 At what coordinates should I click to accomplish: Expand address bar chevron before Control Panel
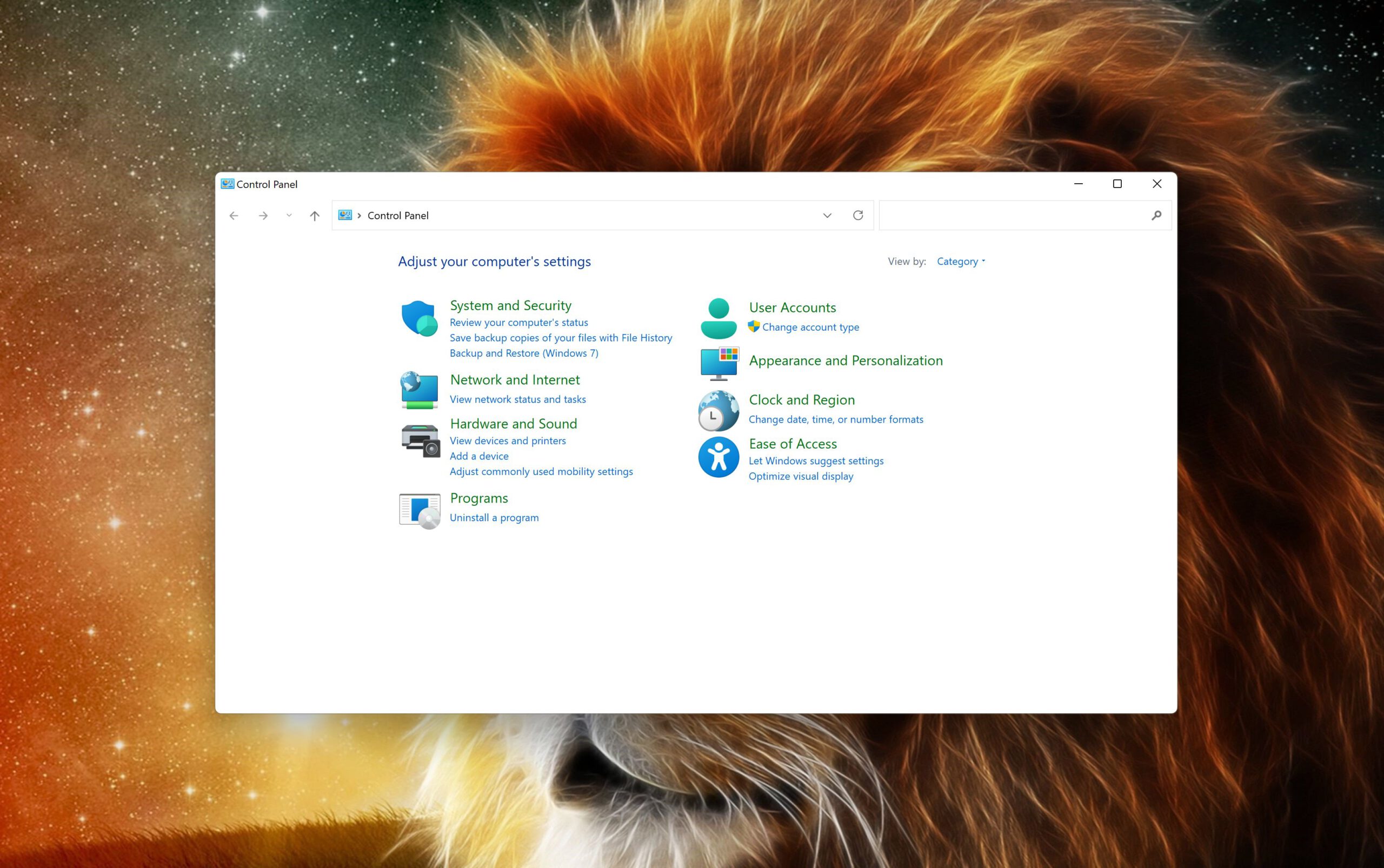click(360, 216)
